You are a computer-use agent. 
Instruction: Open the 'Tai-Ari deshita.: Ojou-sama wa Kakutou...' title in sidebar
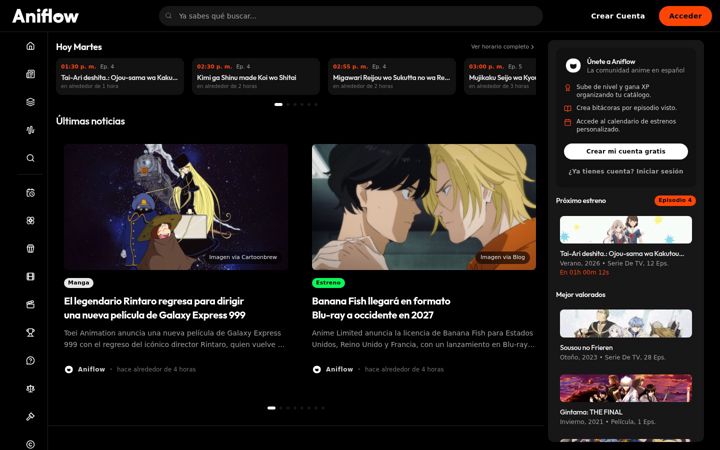click(622, 253)
